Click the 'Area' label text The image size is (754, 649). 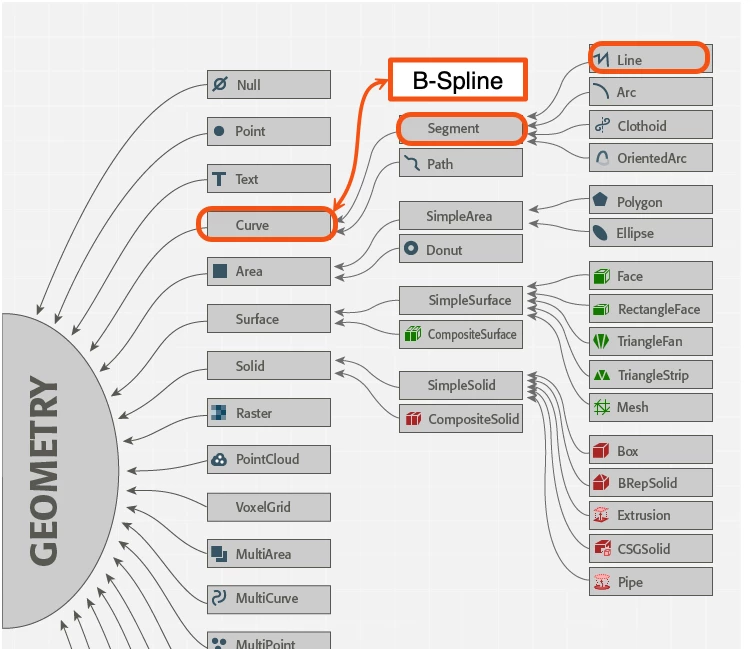point(249,271)
